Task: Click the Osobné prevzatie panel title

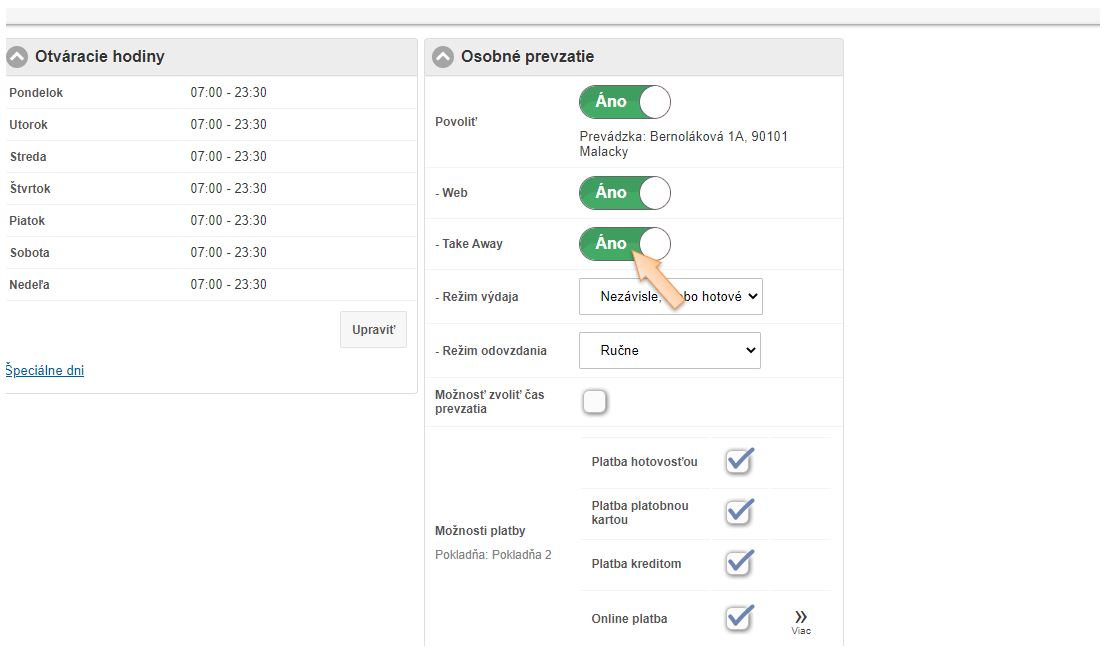Action: pyautogui.click(x=527, y=57)
